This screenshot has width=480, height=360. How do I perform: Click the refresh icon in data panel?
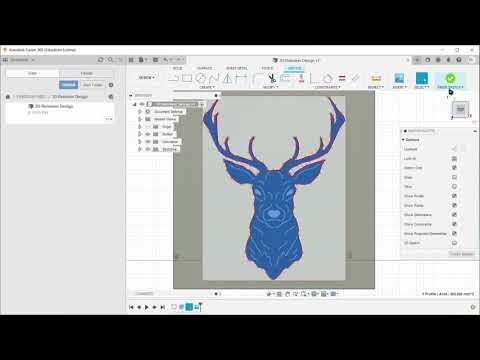click(101, 60)
